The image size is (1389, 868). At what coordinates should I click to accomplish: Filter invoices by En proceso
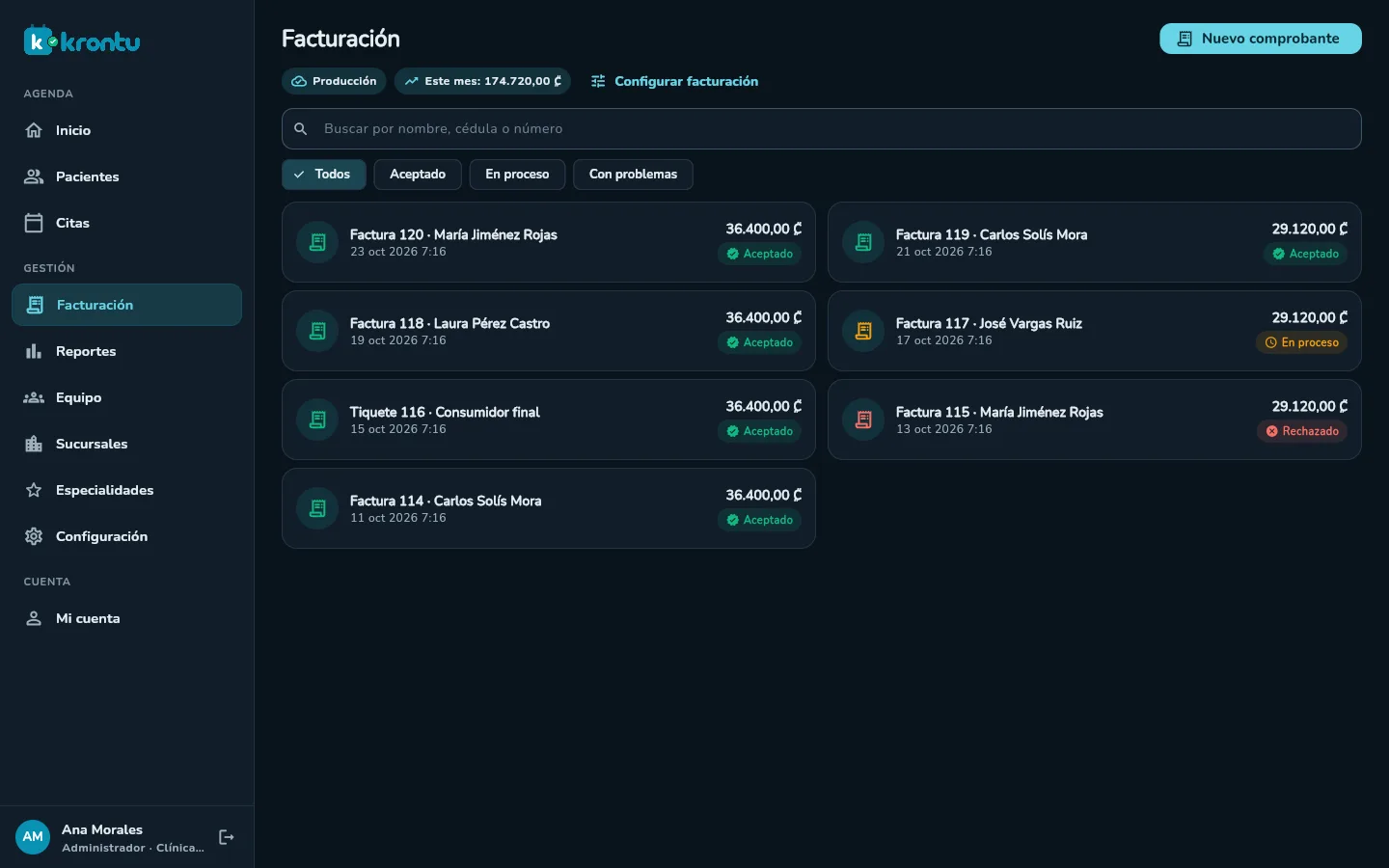click(x=517, y=175)
